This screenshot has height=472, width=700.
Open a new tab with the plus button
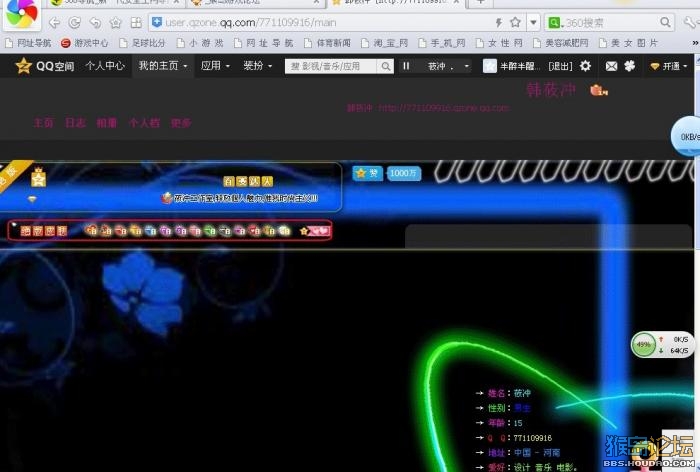click(x=481, y=2)
